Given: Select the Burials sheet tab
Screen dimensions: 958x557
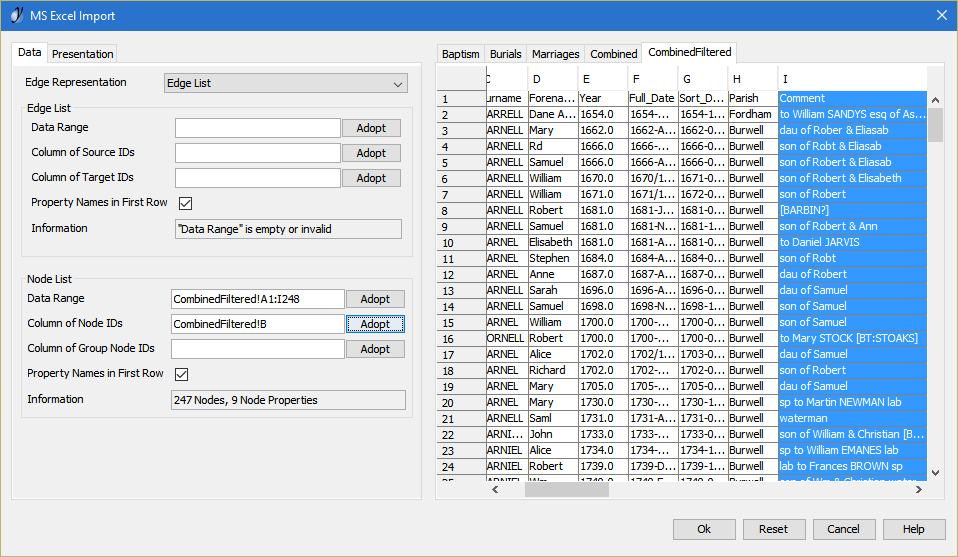Looking at the screenshot, I should click(505, 54).
